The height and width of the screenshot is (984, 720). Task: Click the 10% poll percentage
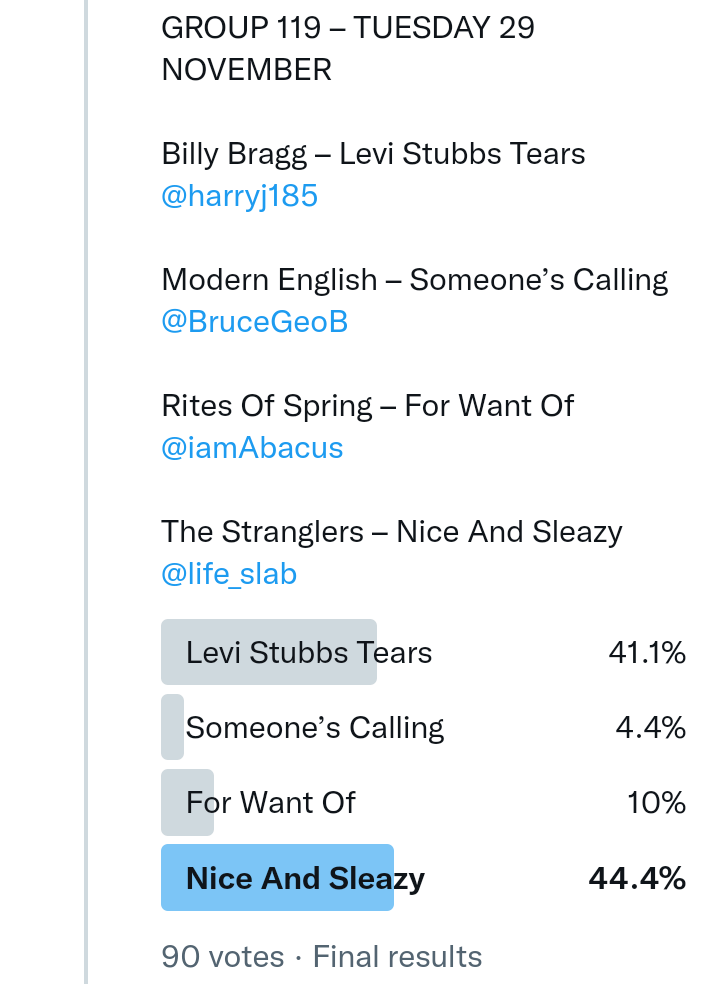[x=656, y=803]
